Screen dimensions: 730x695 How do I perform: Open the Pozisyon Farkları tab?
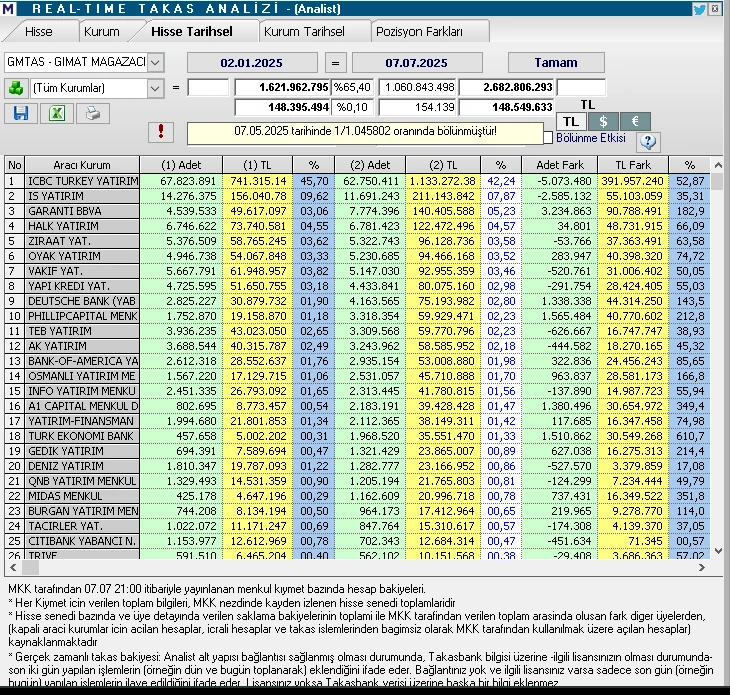pos(419,32)
